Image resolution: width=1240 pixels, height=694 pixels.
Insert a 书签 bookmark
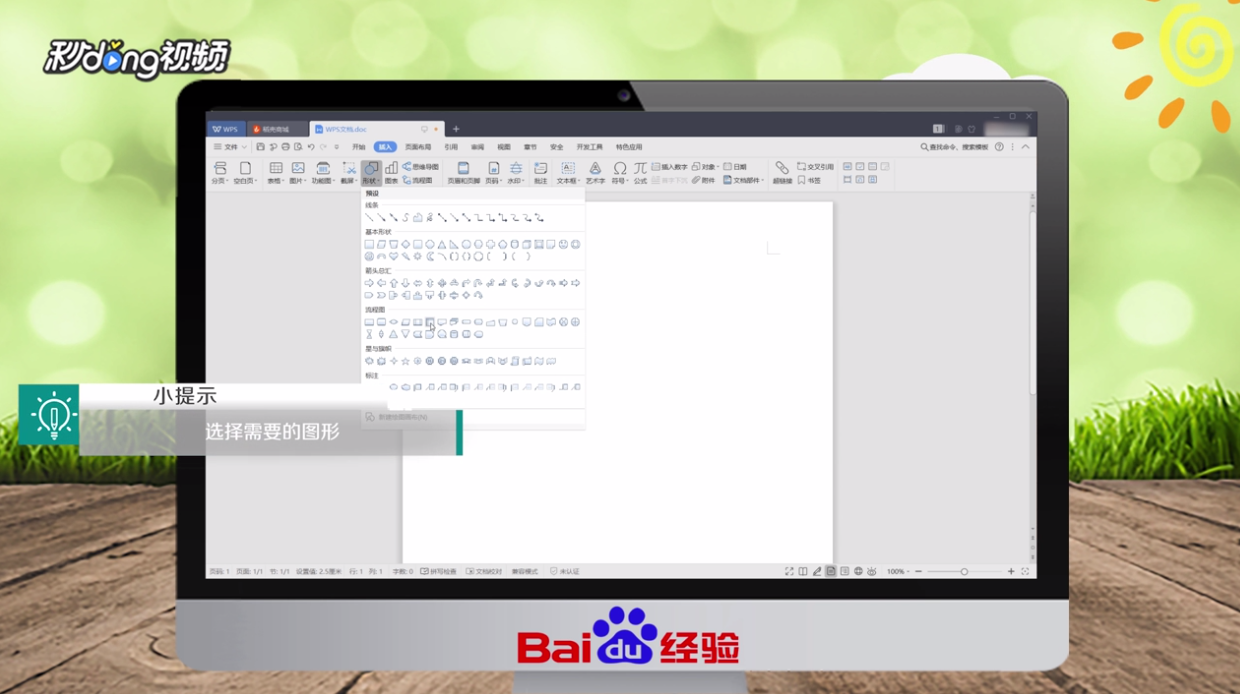(809, 180)
